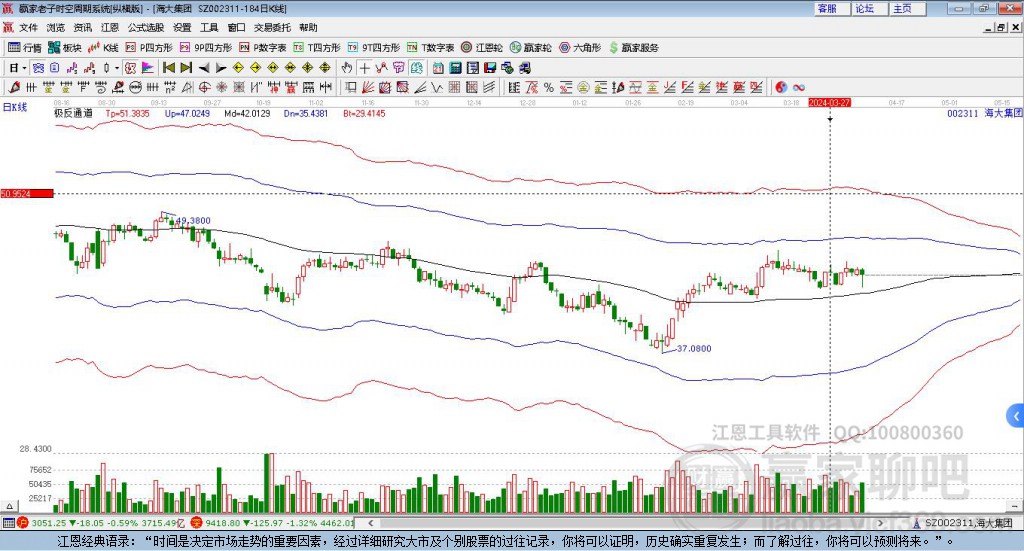Launch the 江恩轮 Gann wheel
The height and width of the screenshot is (551, 1024).
(x=482, y=48)
